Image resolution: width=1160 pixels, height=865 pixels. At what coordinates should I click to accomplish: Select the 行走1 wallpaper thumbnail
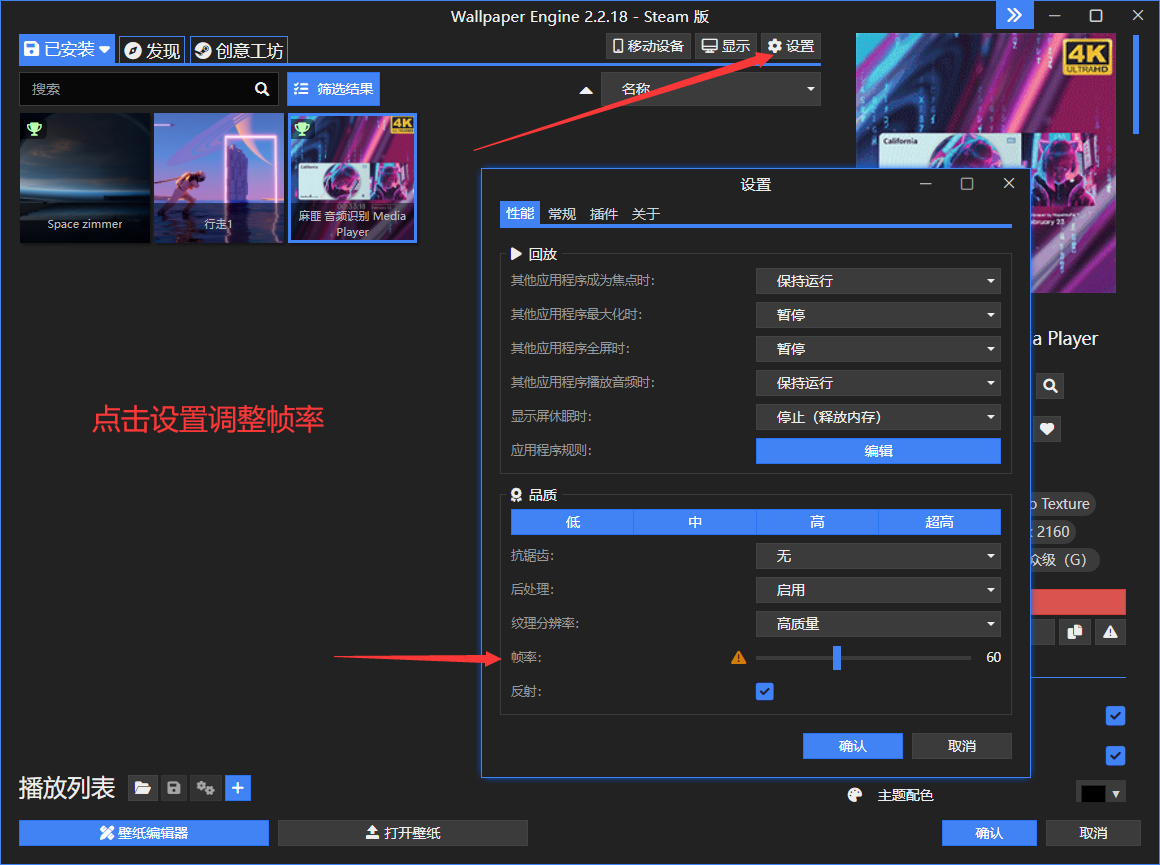tap(219, 178)
